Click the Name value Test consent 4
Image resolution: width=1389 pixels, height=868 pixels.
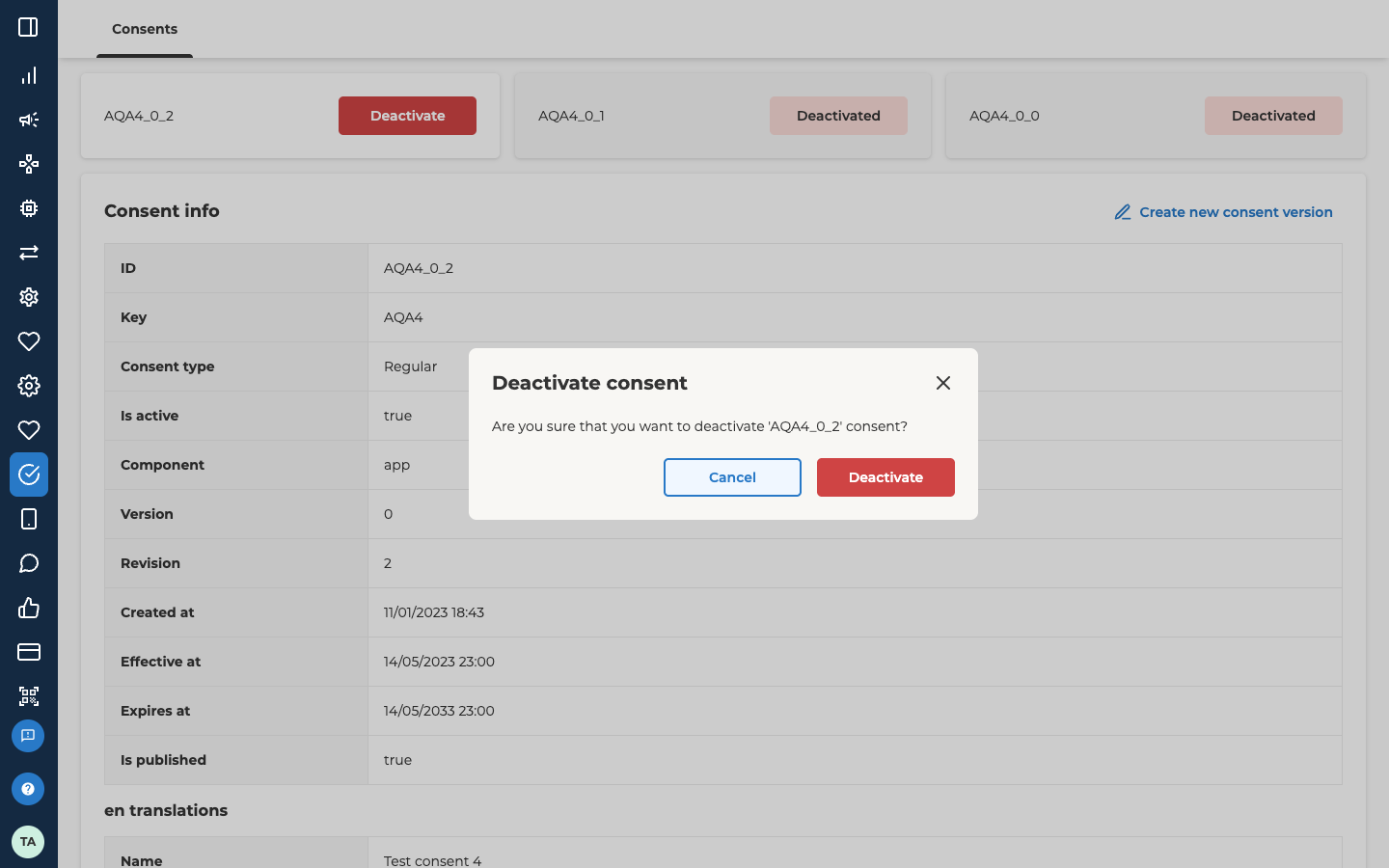click(x=432, y=860)
